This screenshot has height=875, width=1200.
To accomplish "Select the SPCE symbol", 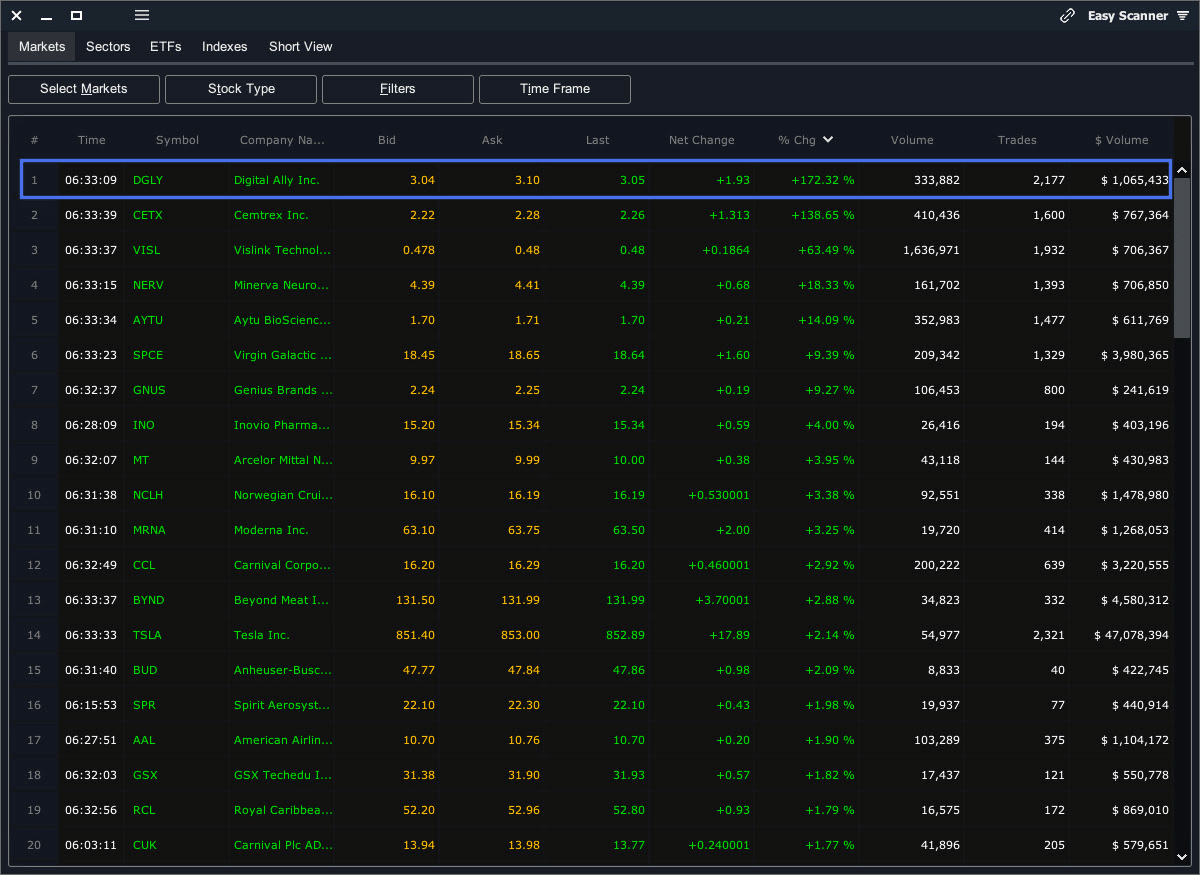I will coord(148,355).
